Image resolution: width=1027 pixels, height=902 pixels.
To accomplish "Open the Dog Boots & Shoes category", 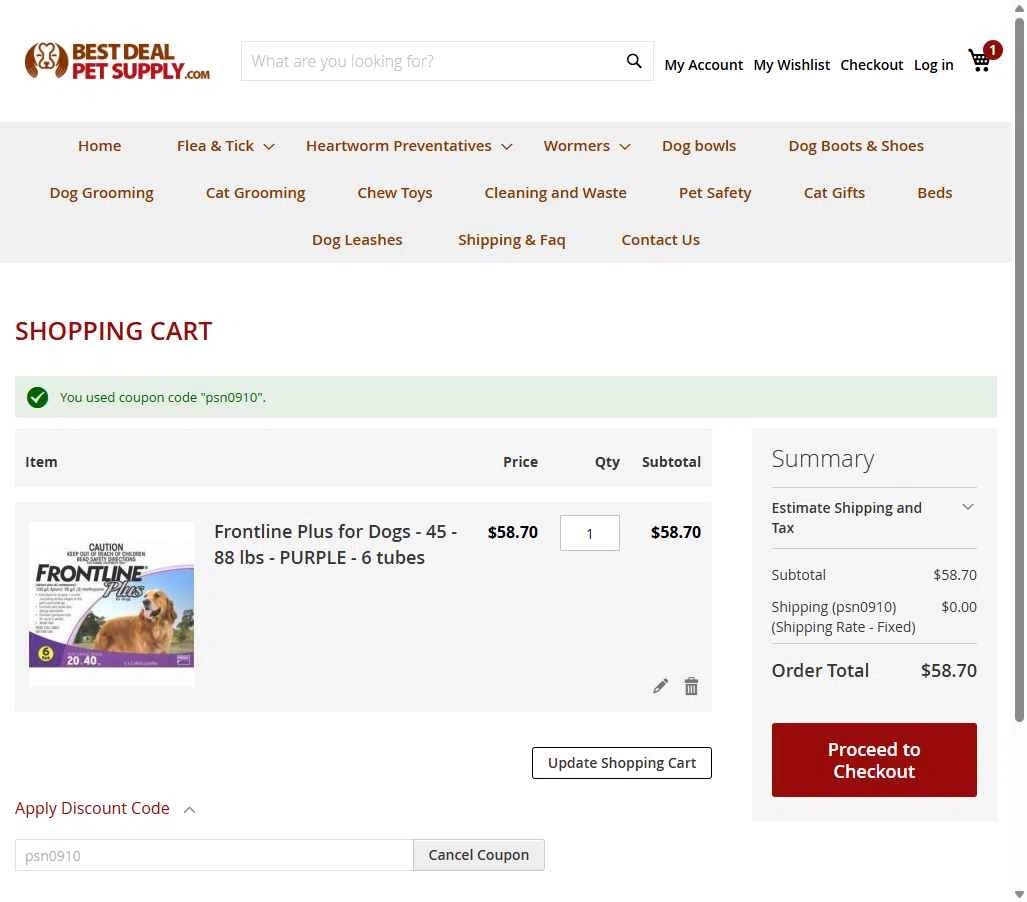I will (856, 145).
